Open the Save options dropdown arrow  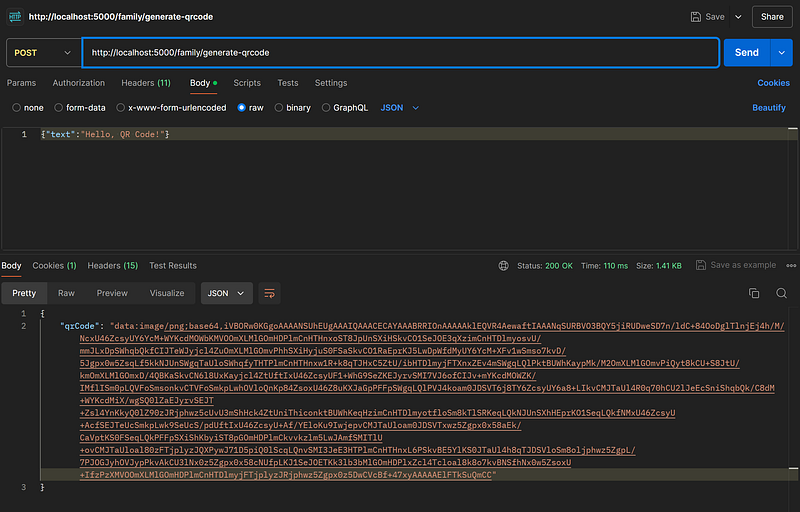tap(738, 17)
